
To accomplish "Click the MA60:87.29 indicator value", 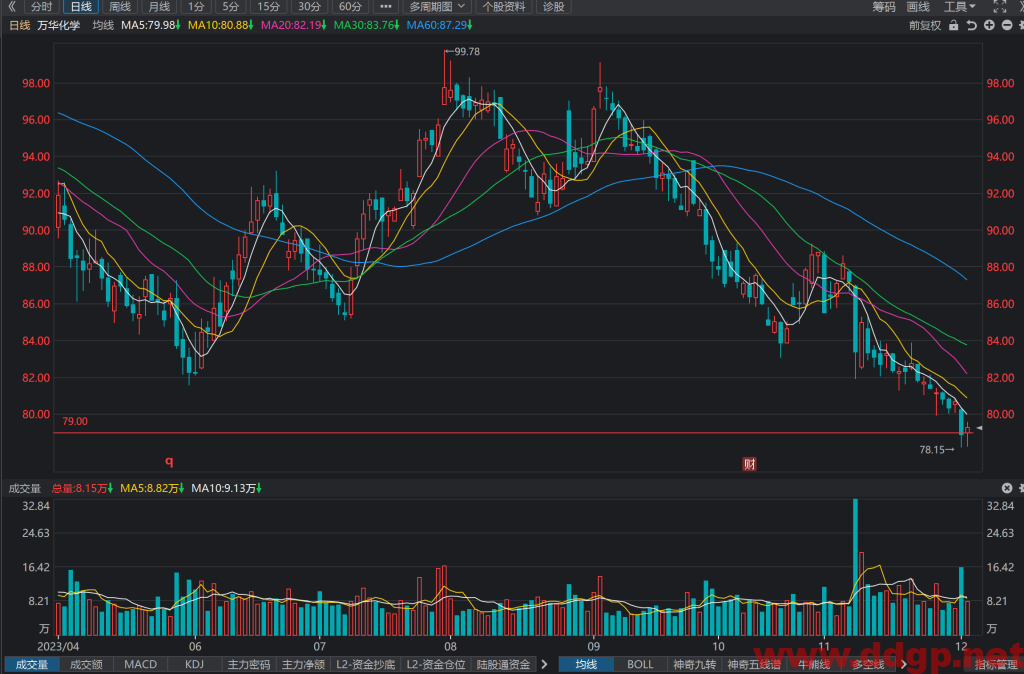I will tap(440, 25).
